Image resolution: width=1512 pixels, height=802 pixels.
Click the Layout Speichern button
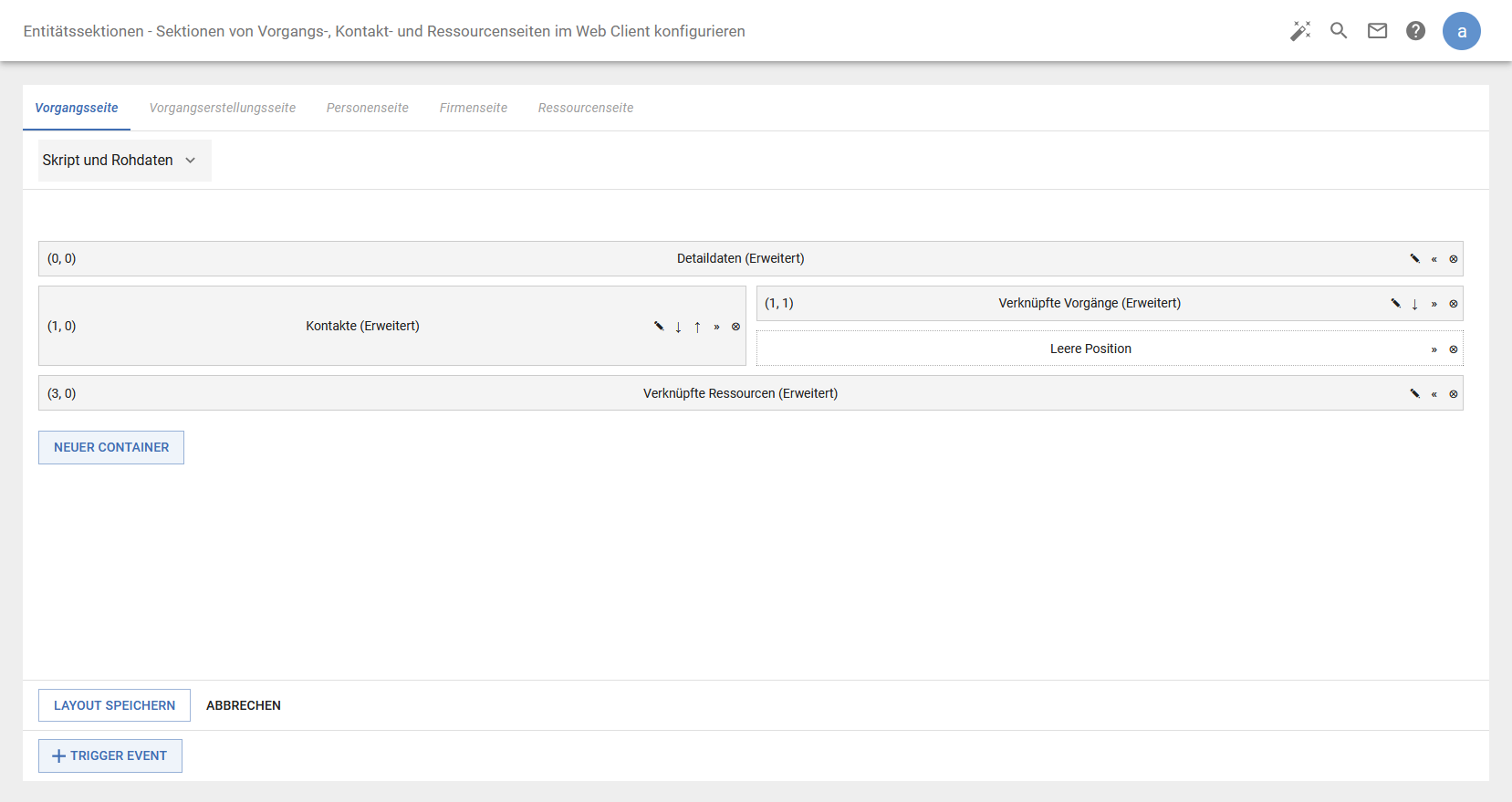[x=114, y=705]
